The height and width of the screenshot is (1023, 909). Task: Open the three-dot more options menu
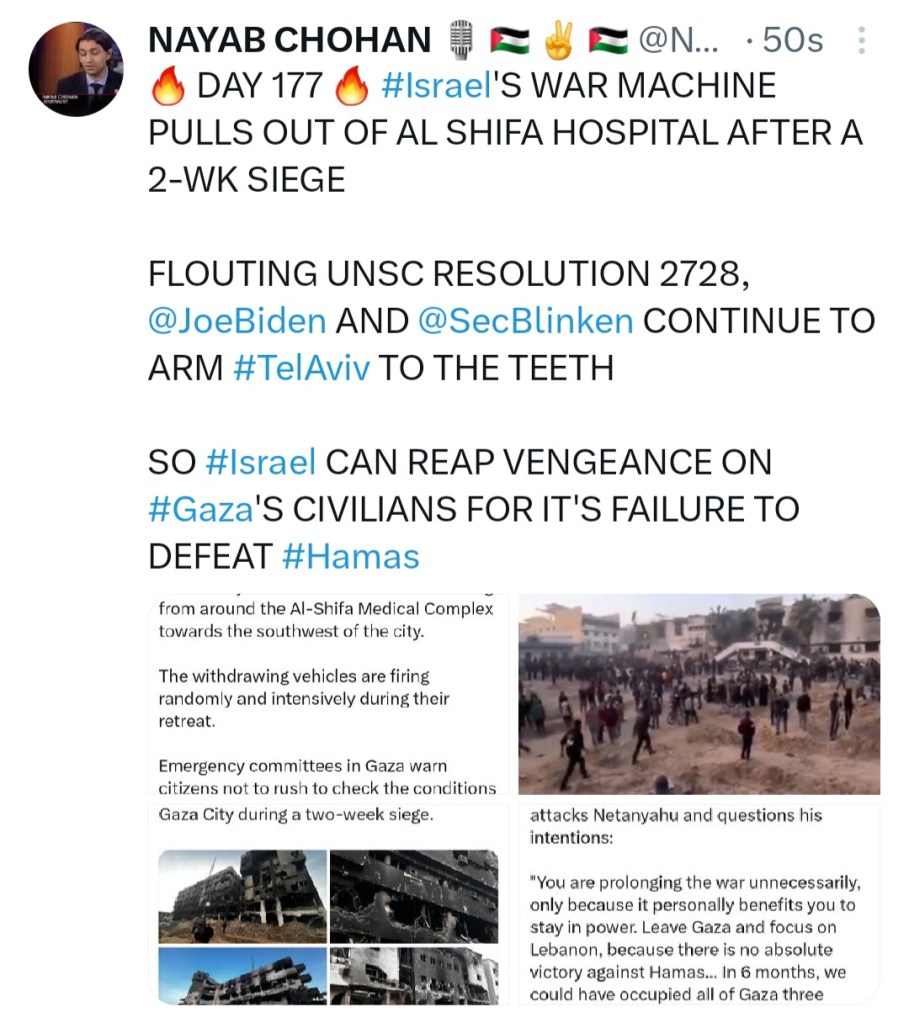pos(862,42)
